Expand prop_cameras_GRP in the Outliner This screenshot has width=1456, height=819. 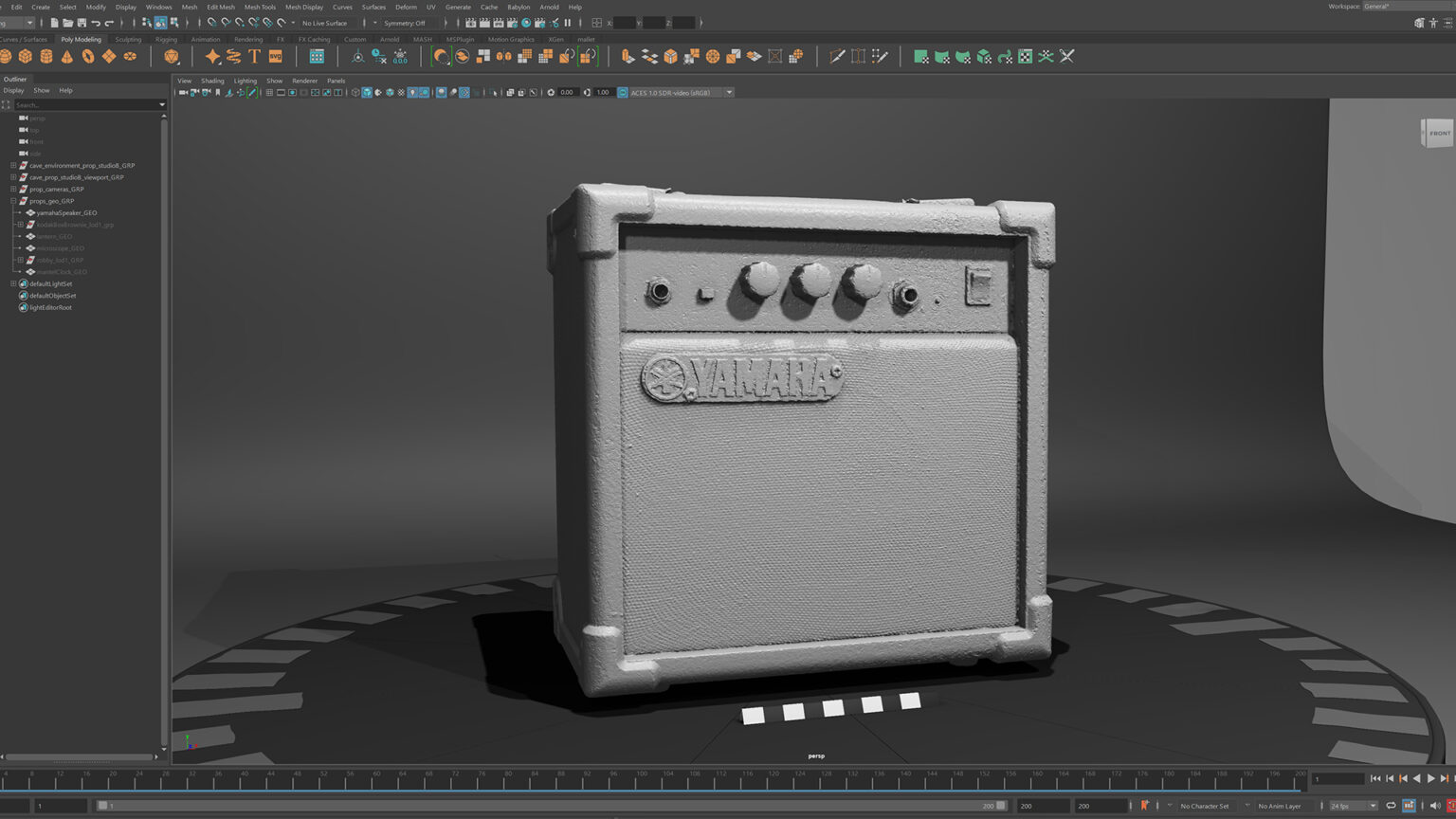point(12,189)
